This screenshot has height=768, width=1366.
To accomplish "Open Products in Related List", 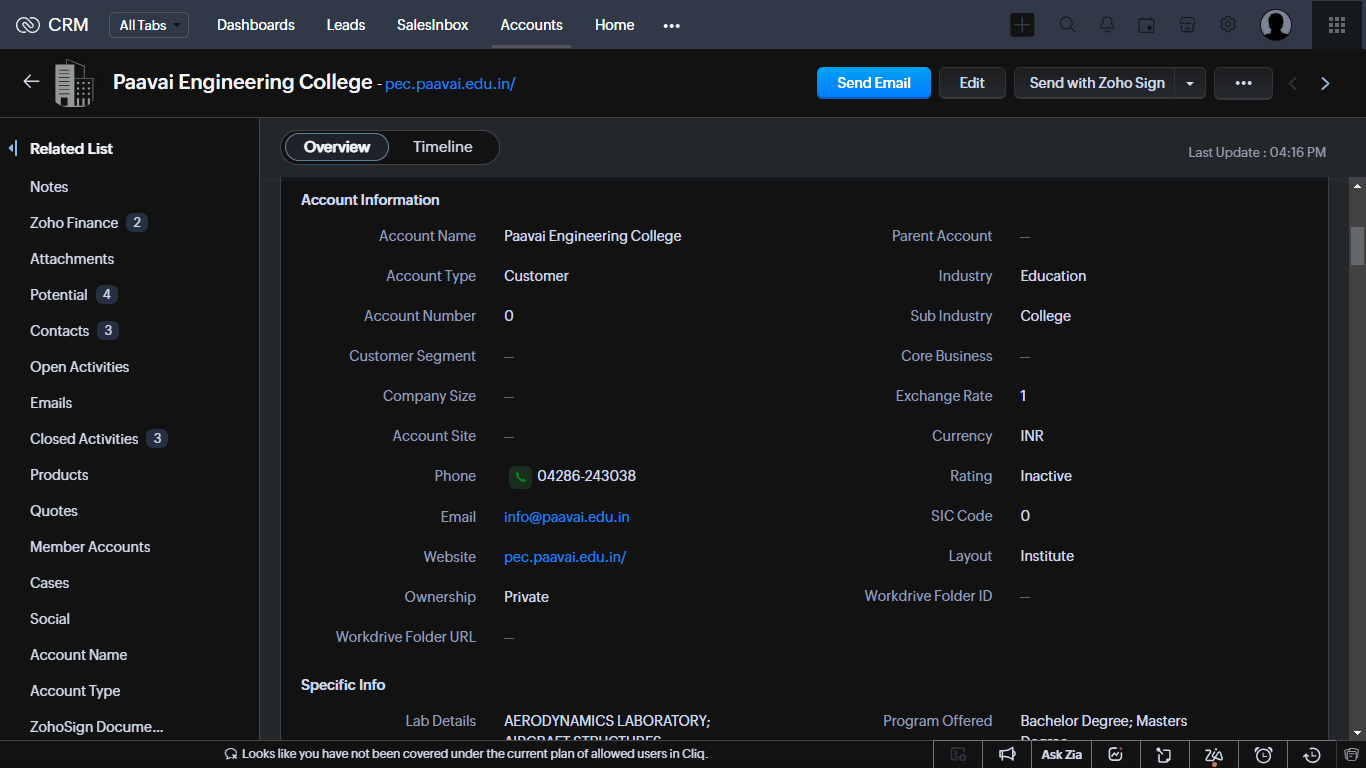I will (x=59, y=475).
